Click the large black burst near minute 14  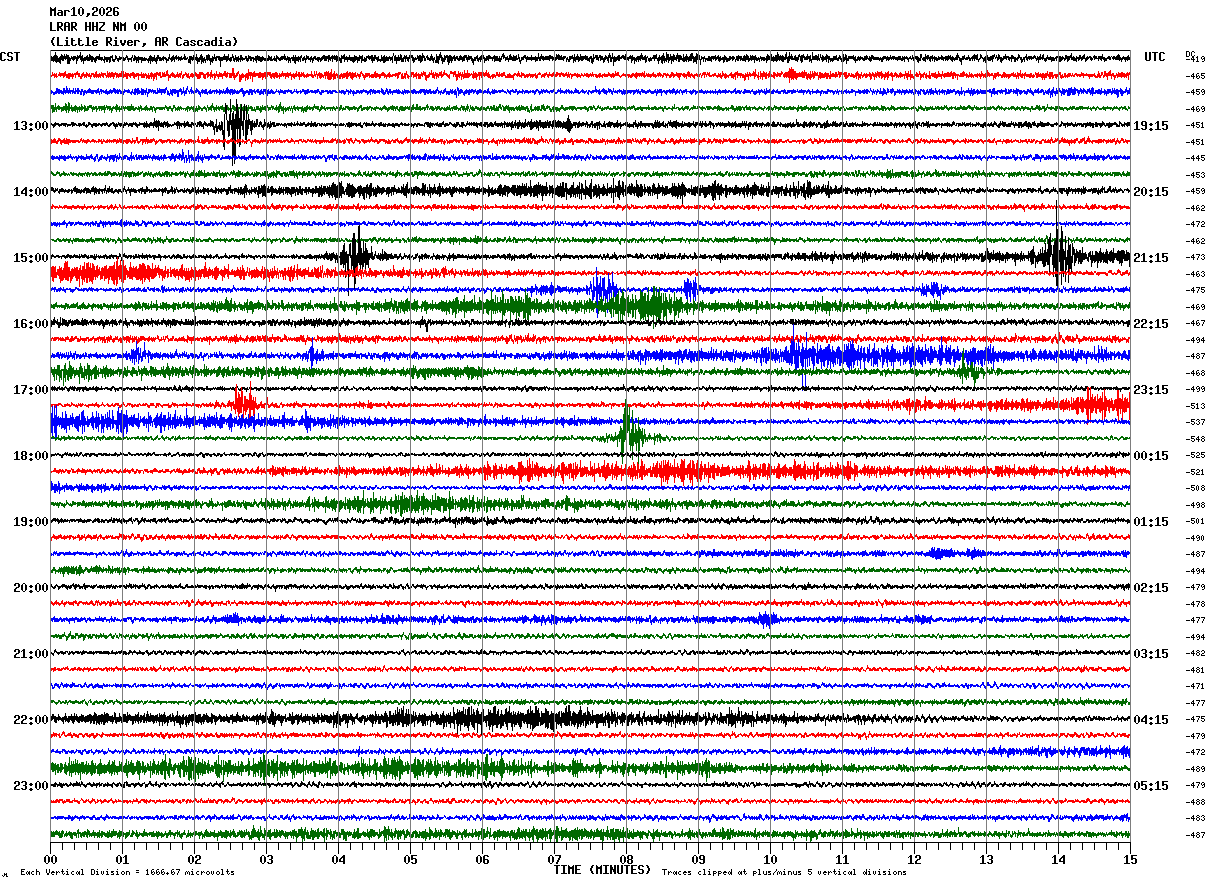point(1058,254)
